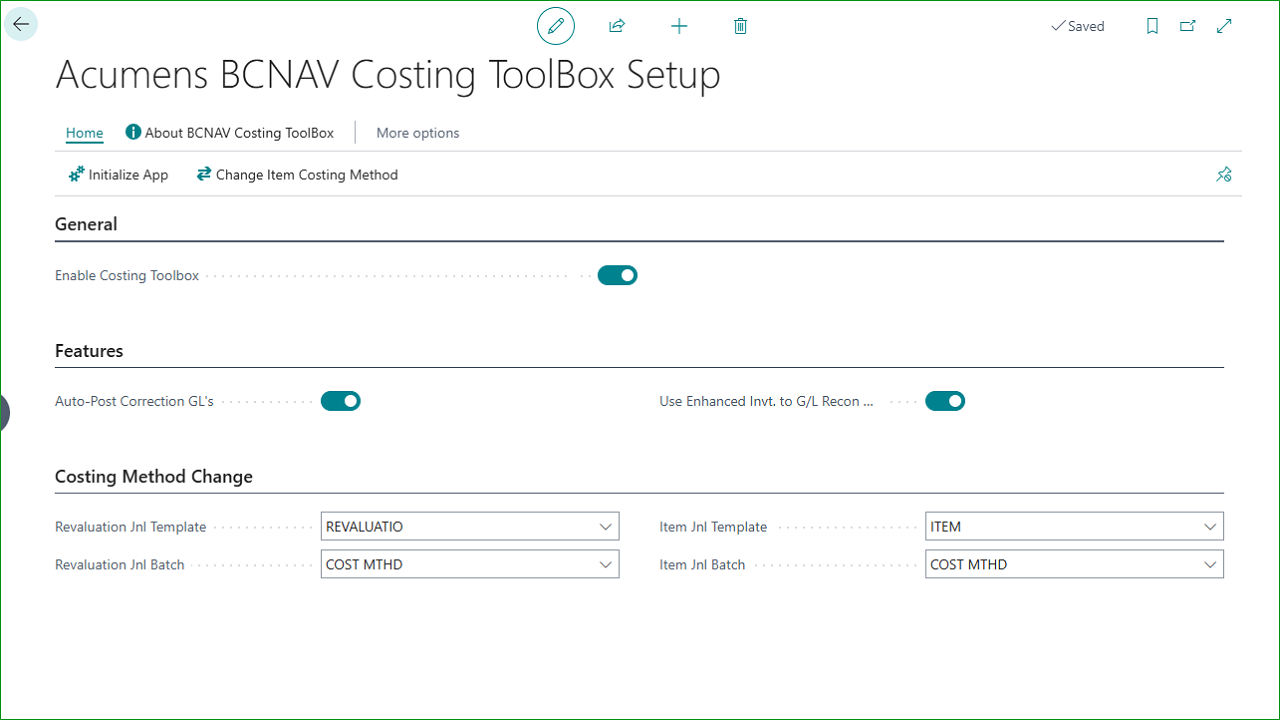Collapse the Features section heading
This screenshot has width=1280, height=720.
[x=89, y=351]
